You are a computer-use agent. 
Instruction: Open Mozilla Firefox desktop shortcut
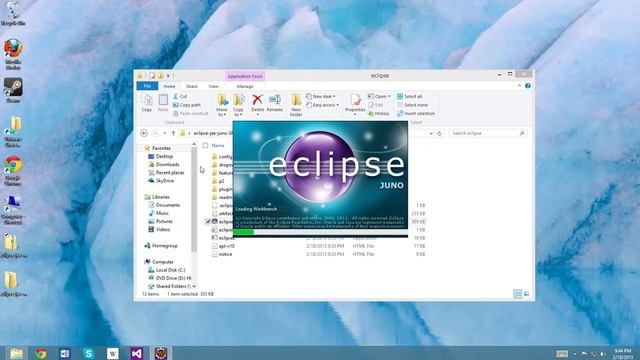[x=13, y=54]
